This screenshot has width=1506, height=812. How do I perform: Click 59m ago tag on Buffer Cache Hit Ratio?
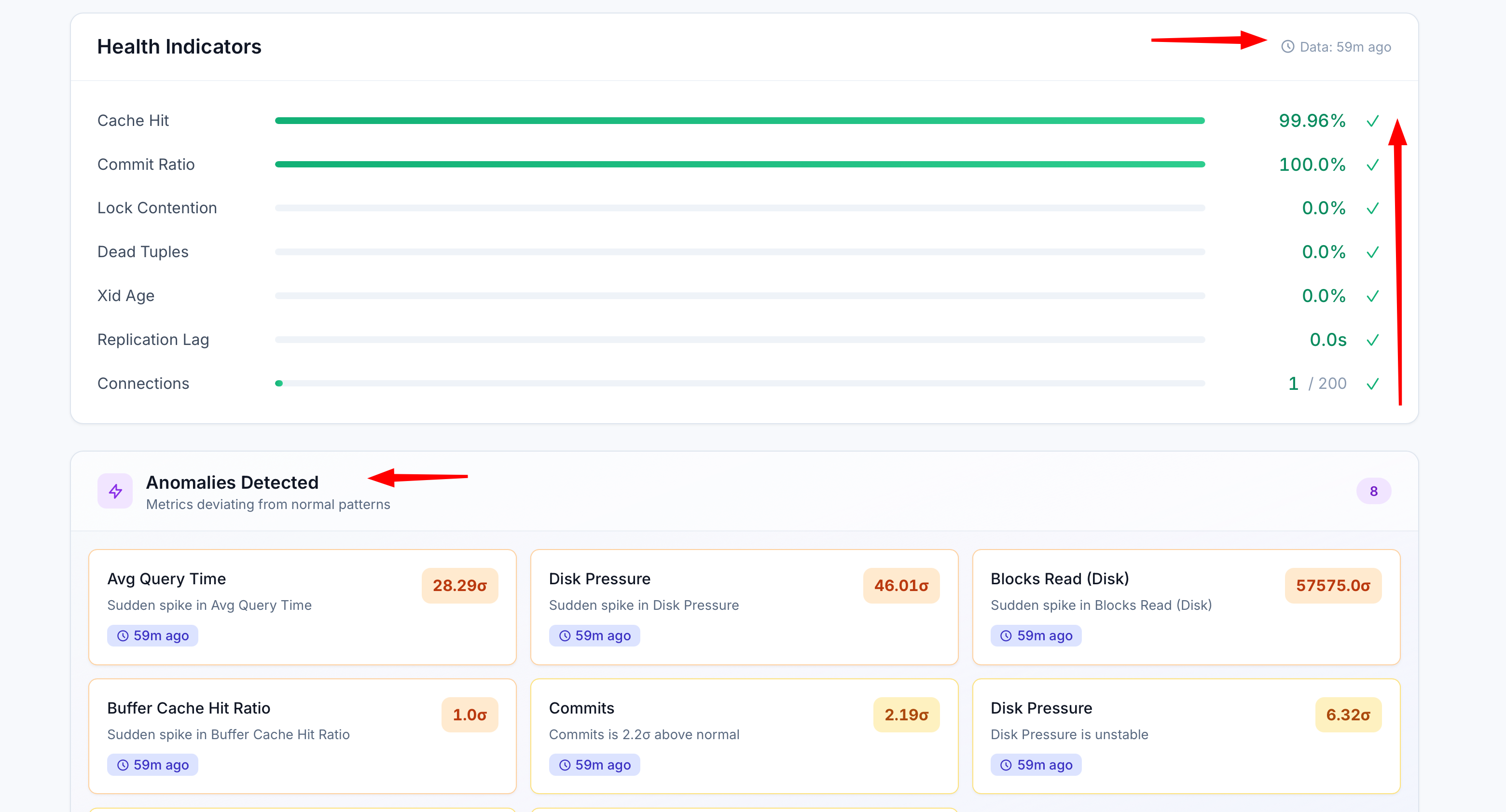(152, 765)
